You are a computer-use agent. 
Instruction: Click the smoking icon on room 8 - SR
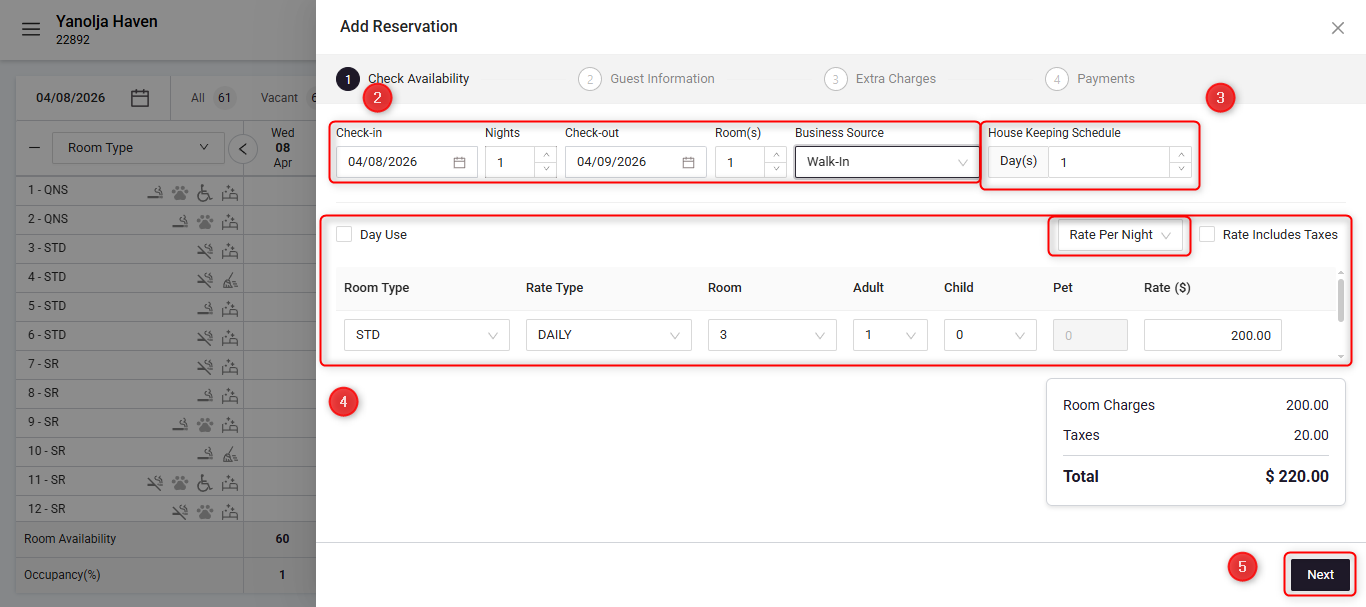tap(204, 395)
